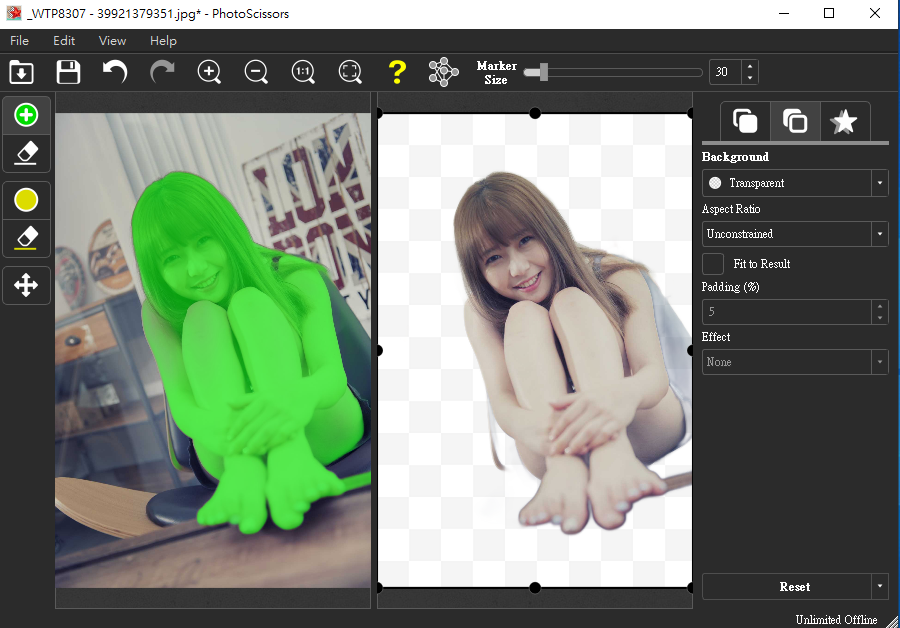Open the File menu
Screen dimensions: 900x628
click(x=19, y=41)
